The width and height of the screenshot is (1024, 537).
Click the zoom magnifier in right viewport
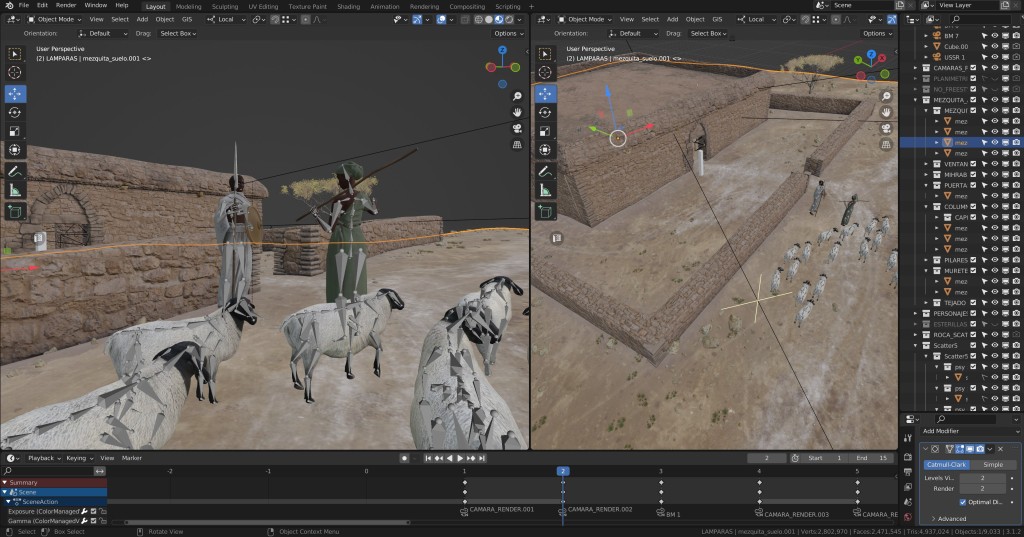pos(886,96)
